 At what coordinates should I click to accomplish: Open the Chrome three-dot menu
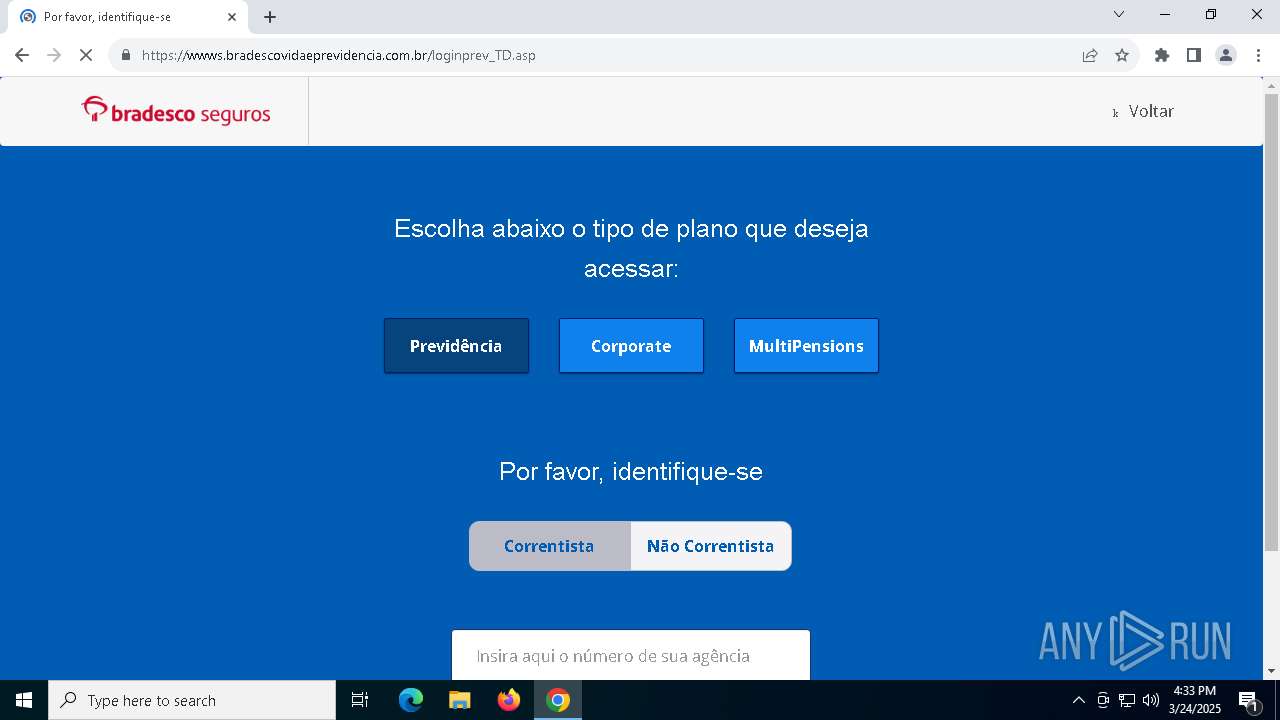coord(1258,55)
